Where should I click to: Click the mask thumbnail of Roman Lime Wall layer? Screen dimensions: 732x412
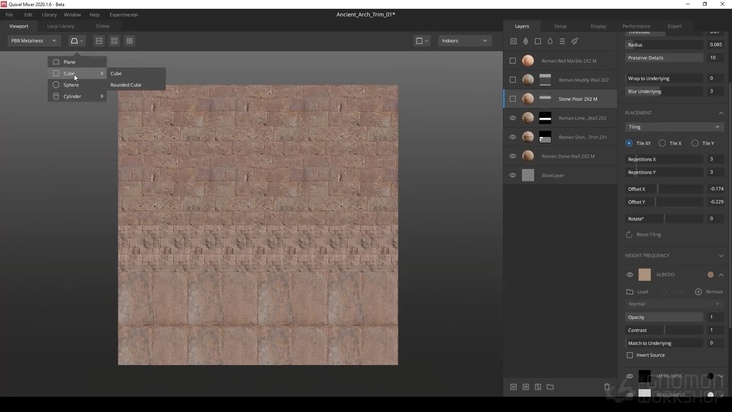(545, 118)
